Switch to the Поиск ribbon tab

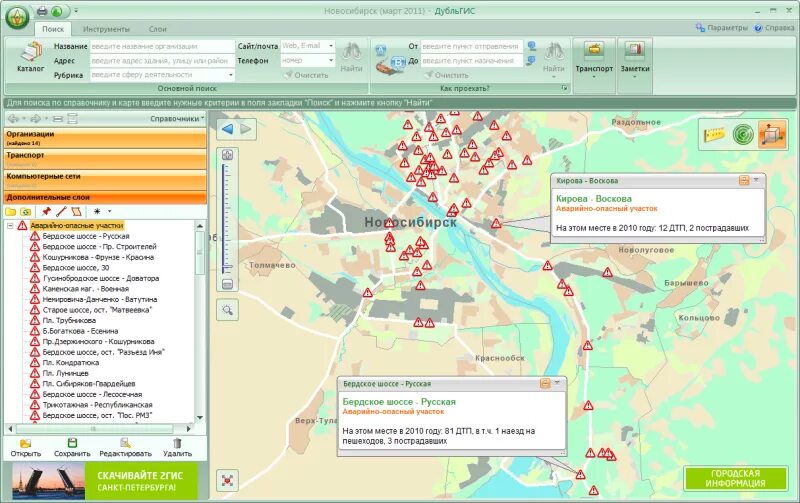[53, 29]
